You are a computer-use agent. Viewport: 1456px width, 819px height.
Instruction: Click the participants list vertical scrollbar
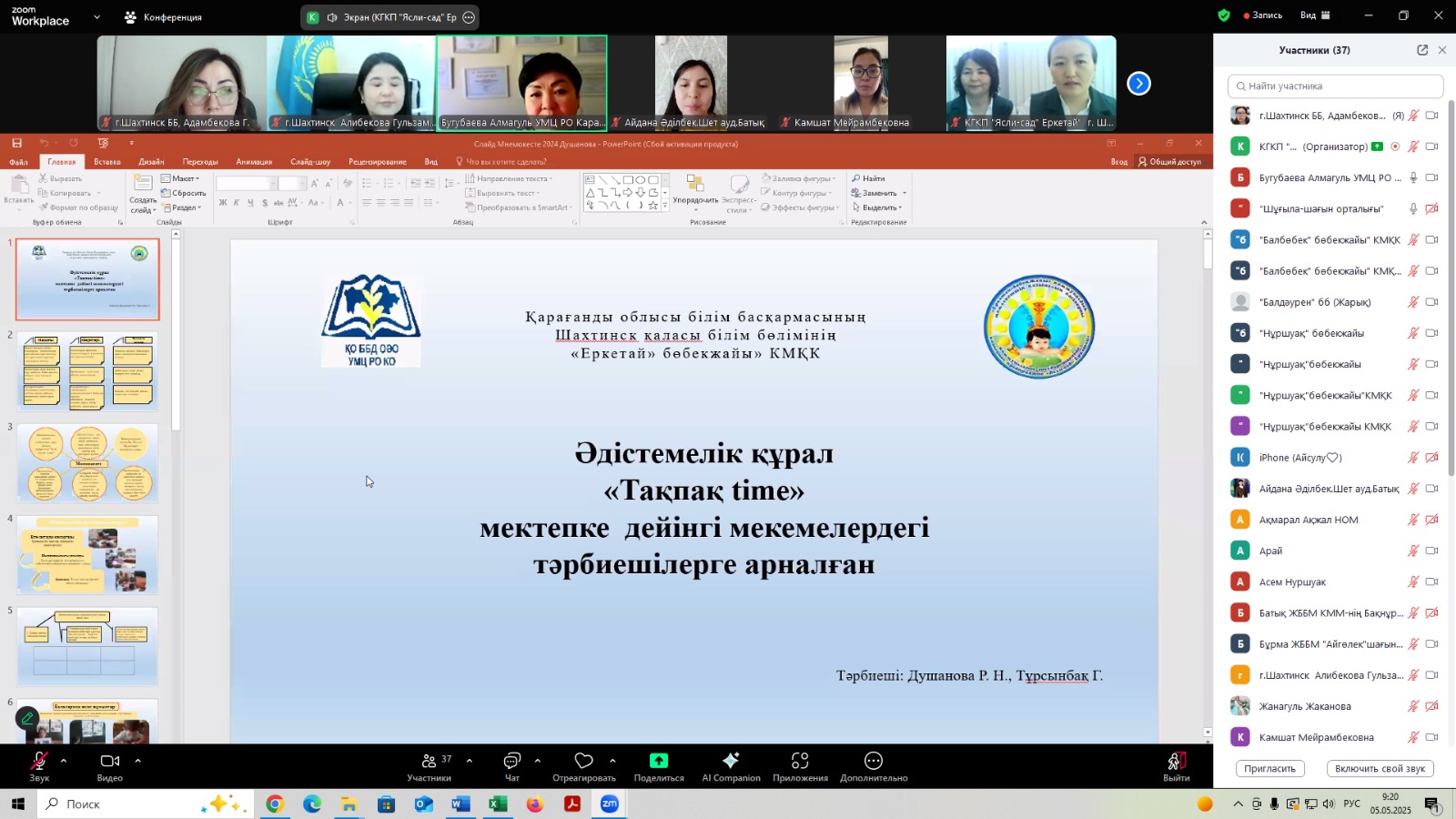point(1451,287)
